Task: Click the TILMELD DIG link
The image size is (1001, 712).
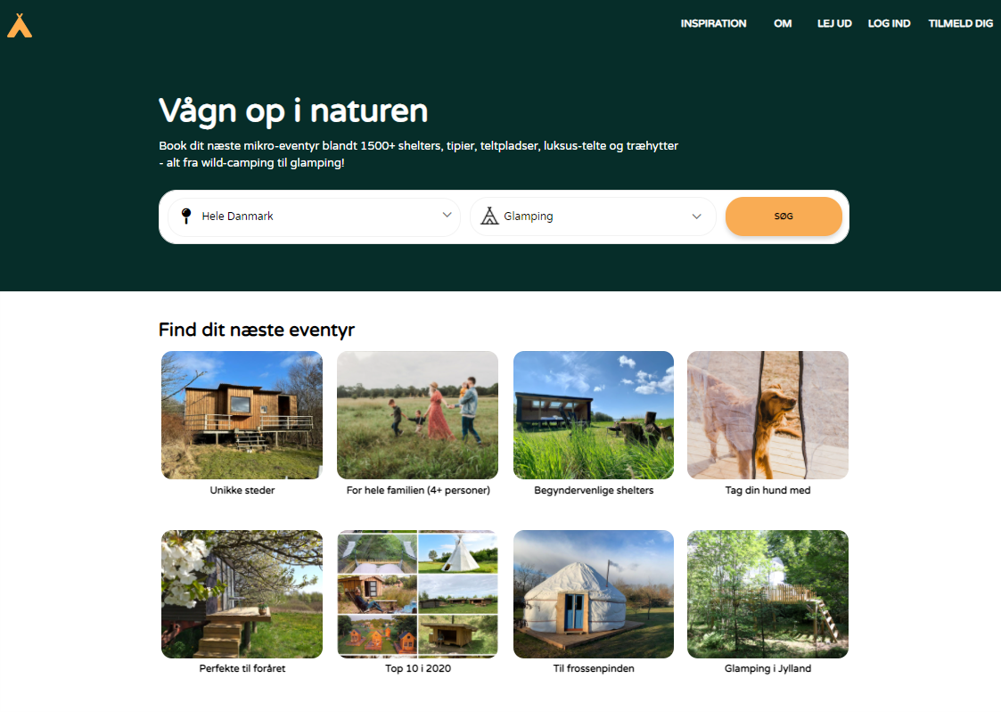Action: pyautogui.click(x=961, y=24)
